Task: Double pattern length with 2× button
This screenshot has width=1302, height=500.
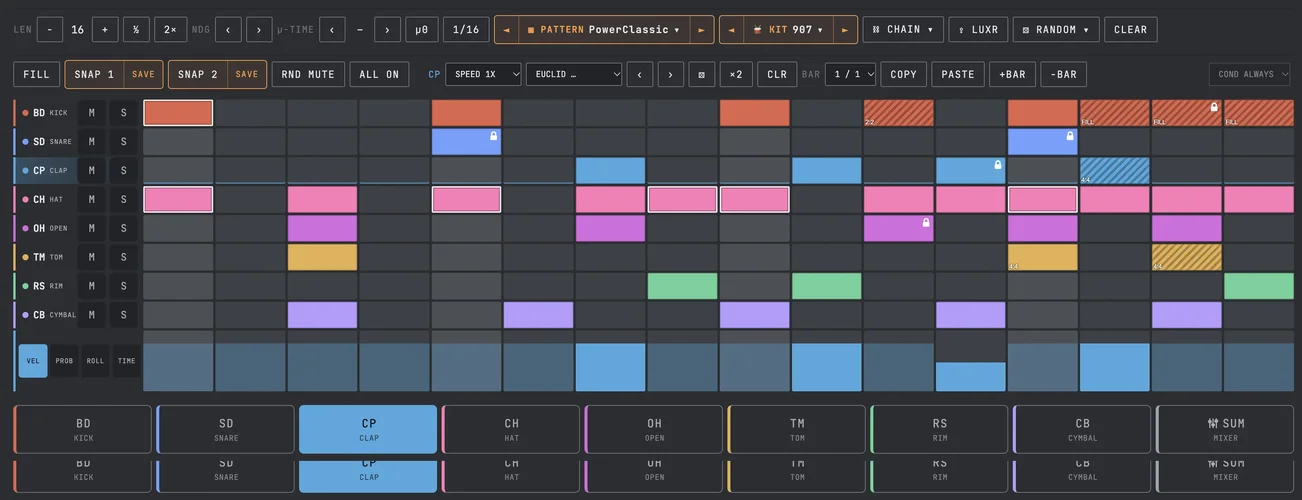Action: (170, 29)
